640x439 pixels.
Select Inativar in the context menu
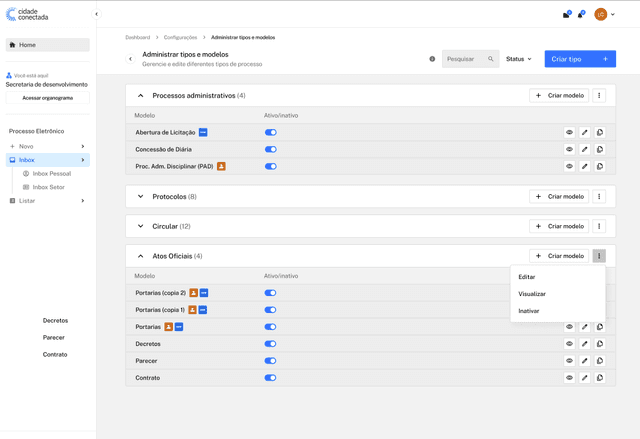coord(558,311)
